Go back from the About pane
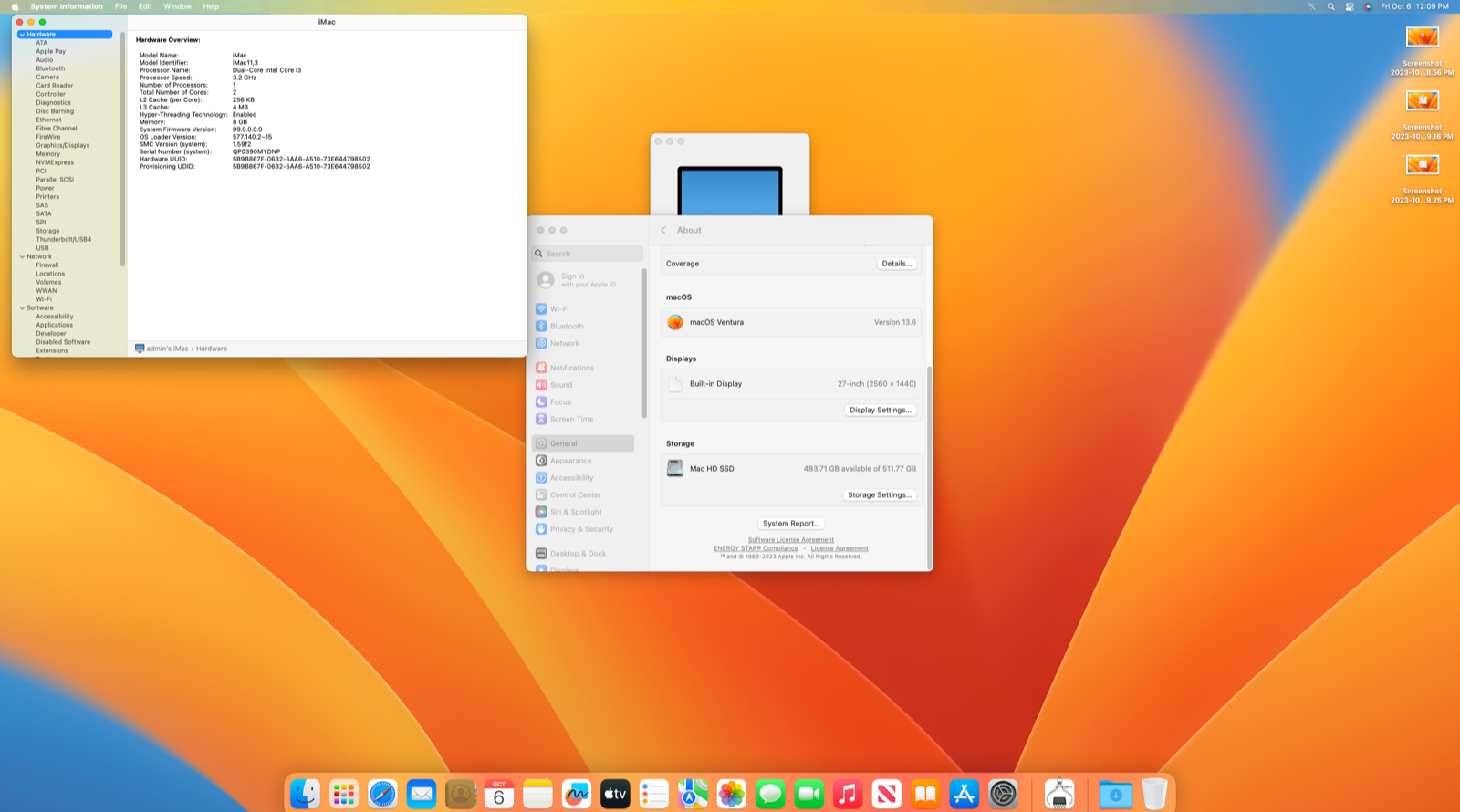 (663, 230)
